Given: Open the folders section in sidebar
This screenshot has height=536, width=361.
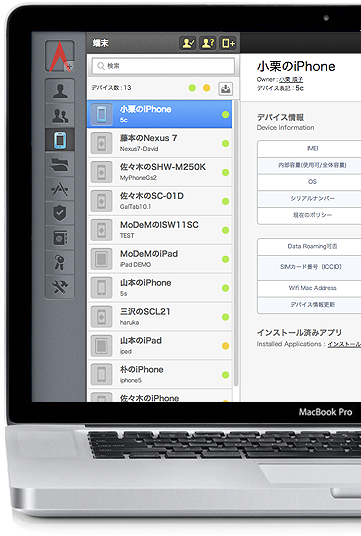Looking at the screenshot, I should (60, 165).
